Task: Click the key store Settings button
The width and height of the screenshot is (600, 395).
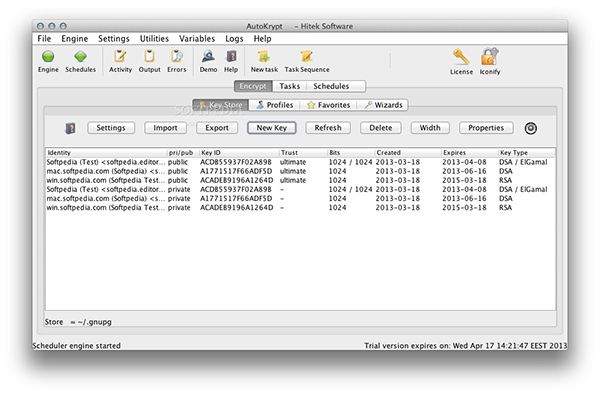Action: point(111,128)
